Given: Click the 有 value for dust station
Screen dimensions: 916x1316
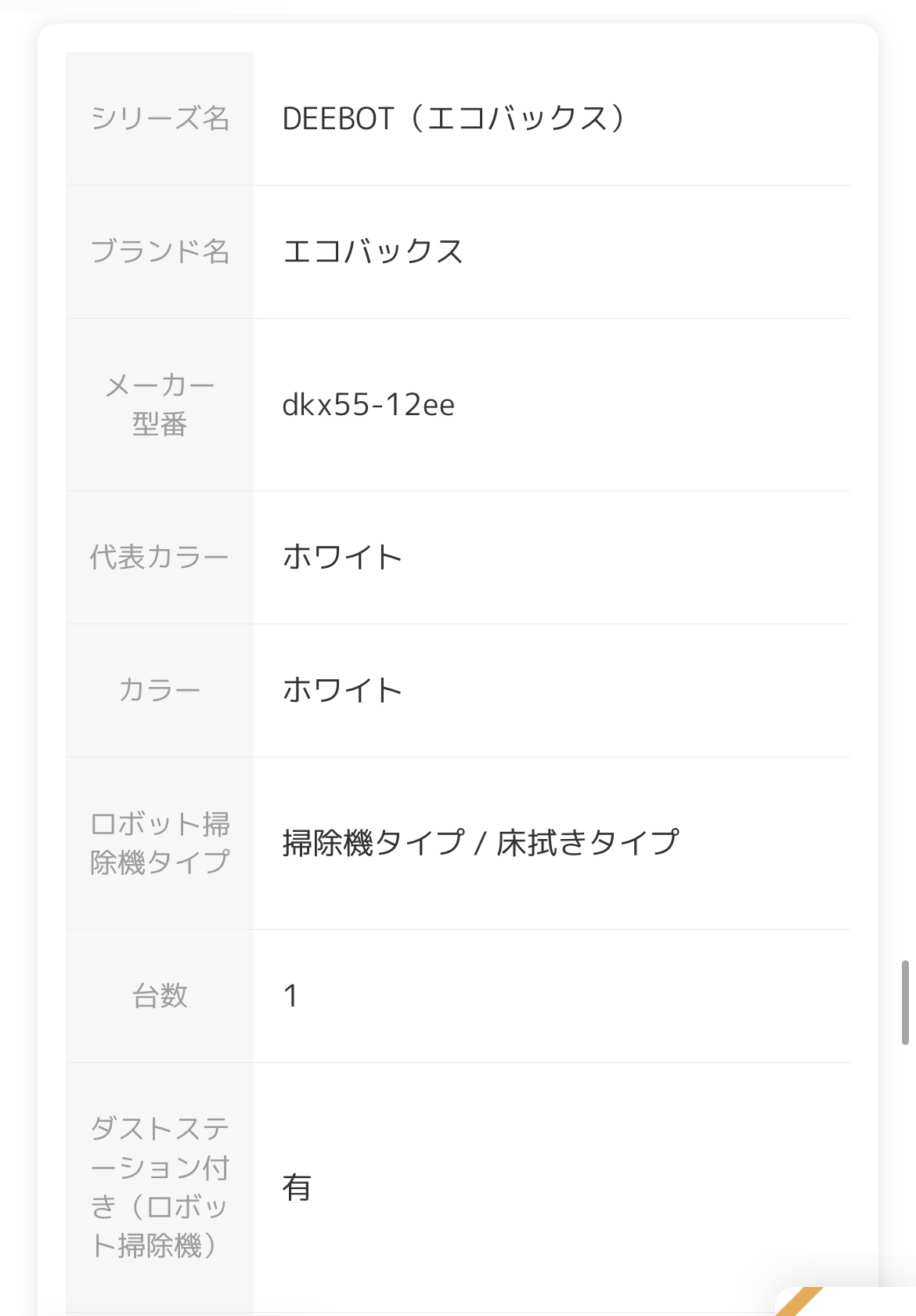Looking at the screenshot, I should coord(297,1188).
